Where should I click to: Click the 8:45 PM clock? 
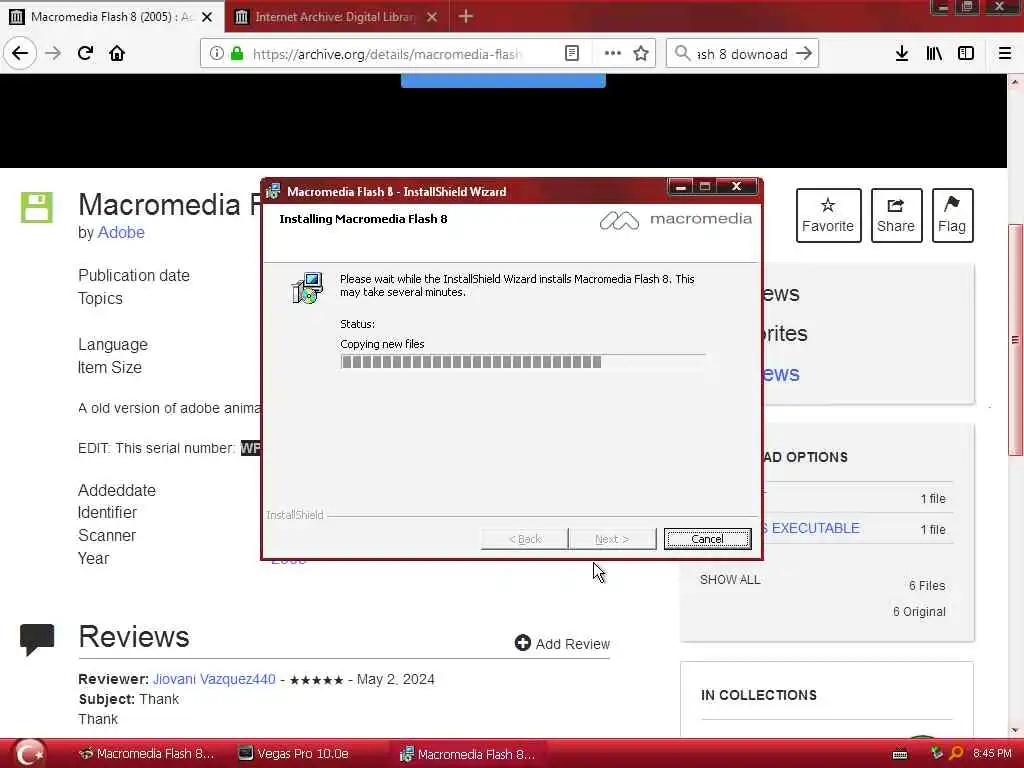(x=992, y=754)
